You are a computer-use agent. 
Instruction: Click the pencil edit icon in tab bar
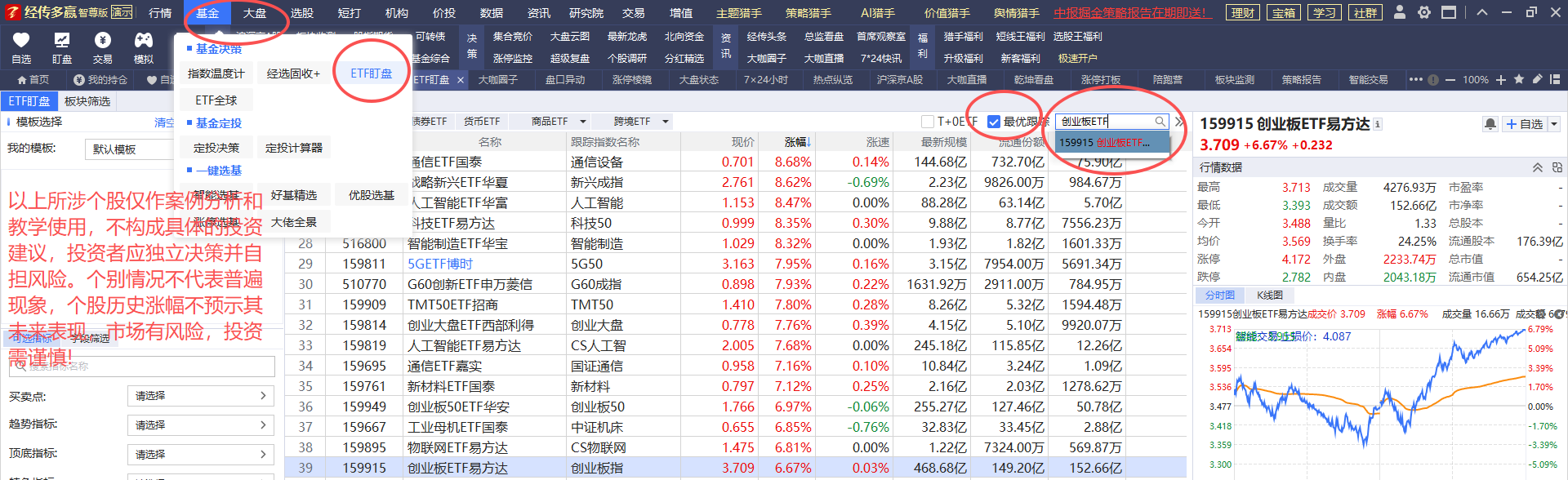[x=1537, y=79]
